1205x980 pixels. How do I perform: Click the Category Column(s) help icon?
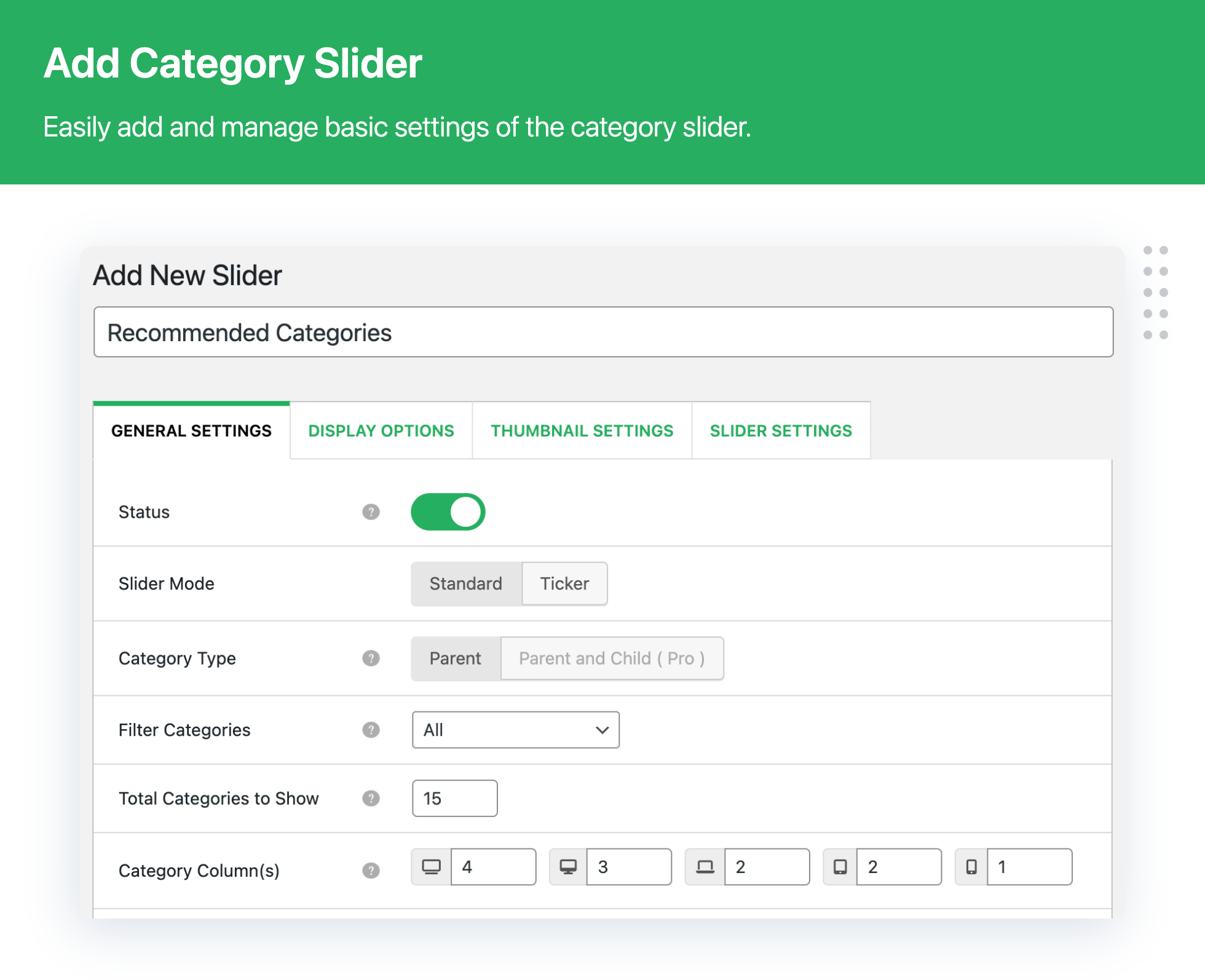(371, 870)
